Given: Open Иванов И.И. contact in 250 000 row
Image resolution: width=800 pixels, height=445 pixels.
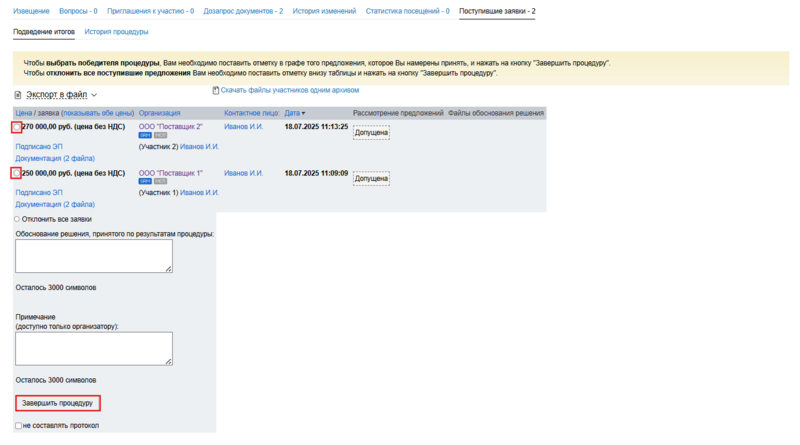Looking at the screenshot, I should (x=243, y=173).
